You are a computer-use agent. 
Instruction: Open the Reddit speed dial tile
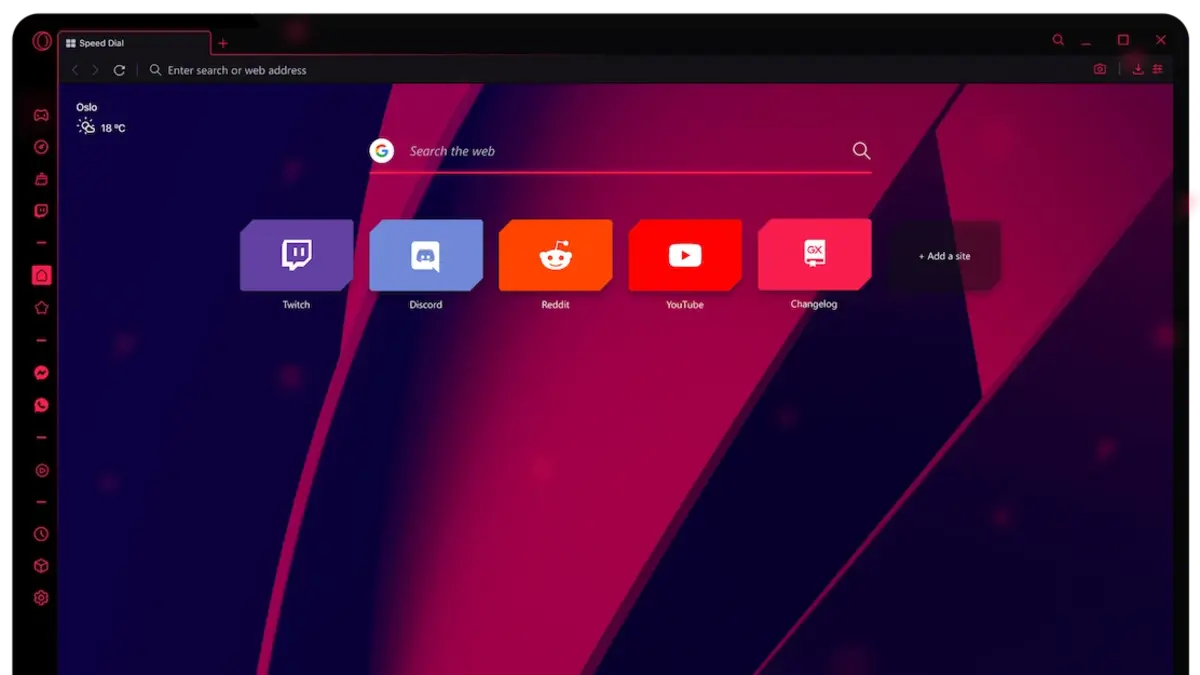[x=555, y=255]
